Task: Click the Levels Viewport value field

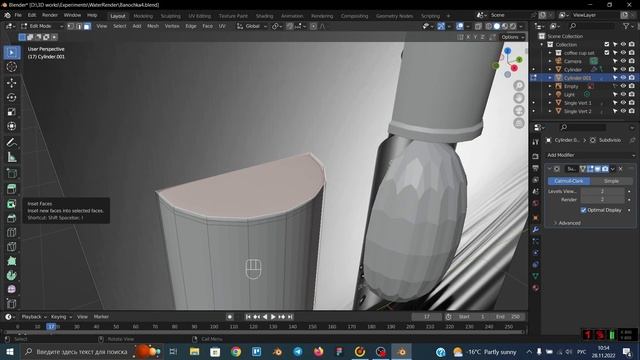Action: coord(602,191)
